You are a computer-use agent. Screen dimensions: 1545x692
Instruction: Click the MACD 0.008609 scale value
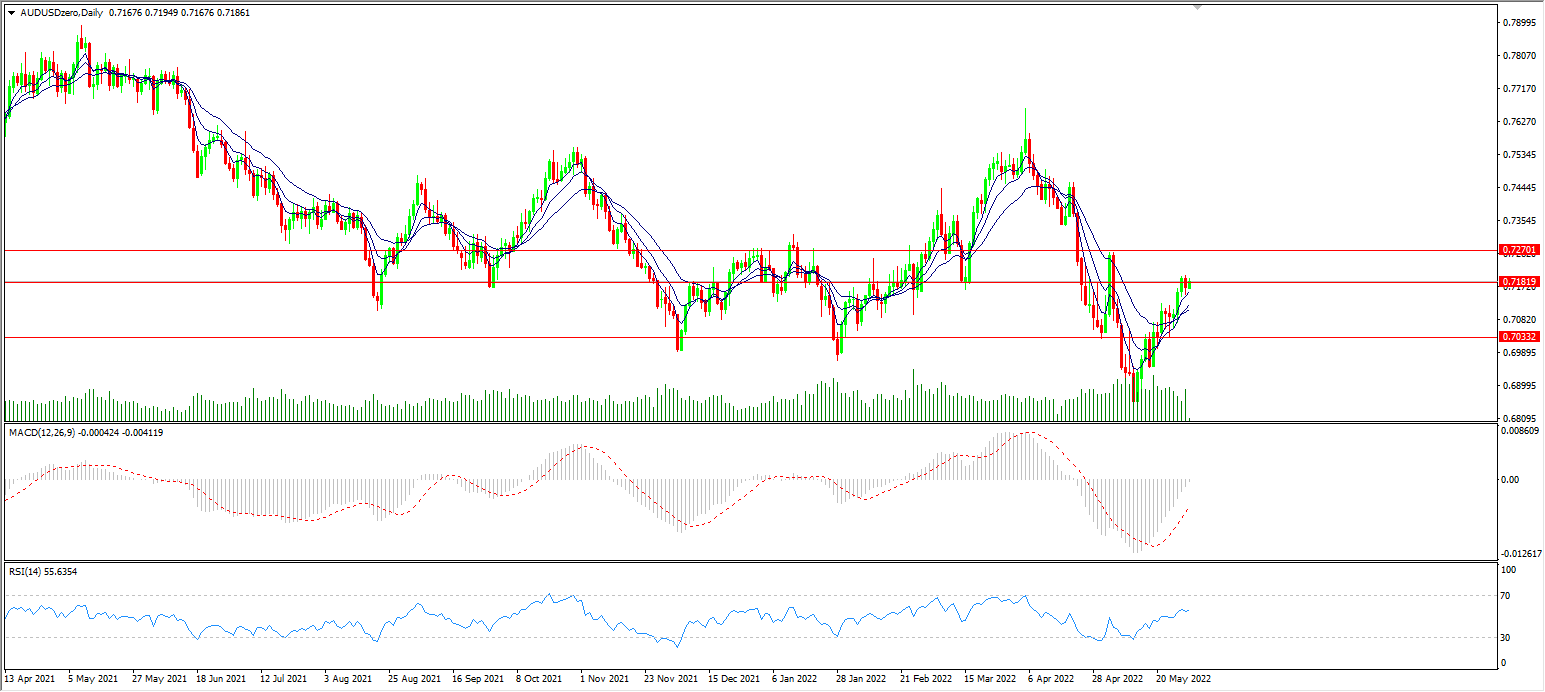[1519, 431]
